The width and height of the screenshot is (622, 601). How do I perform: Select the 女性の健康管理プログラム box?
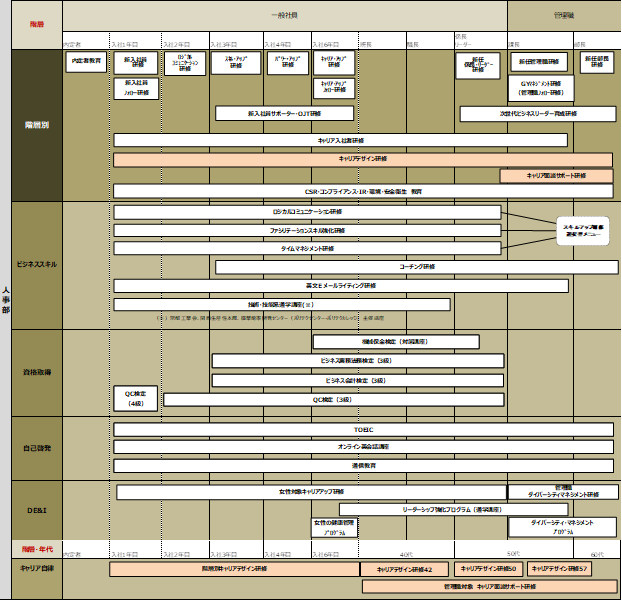(334, 528)
